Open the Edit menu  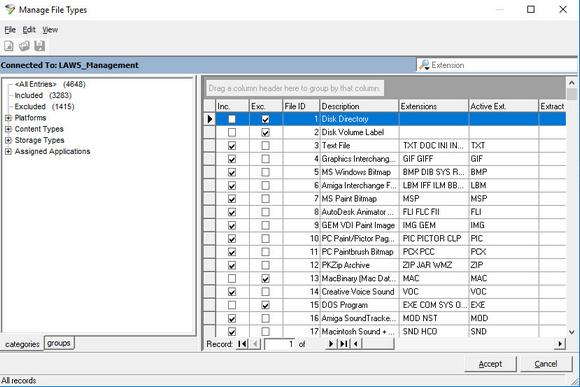click(x=29, y=30)
